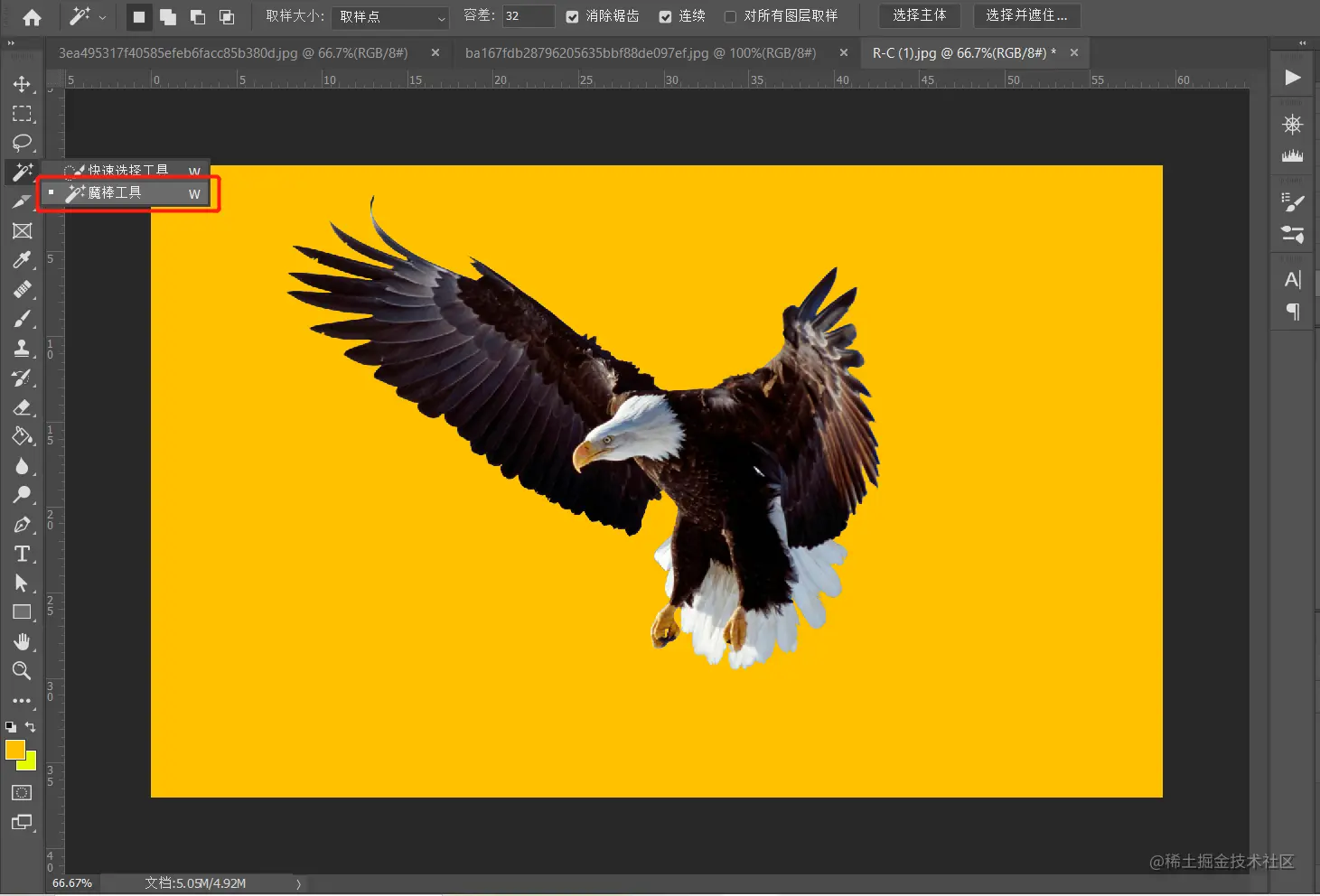Click the 文档:5.05M/4.92M status text
Viewport: 1320px width, 896px height.
195,883
